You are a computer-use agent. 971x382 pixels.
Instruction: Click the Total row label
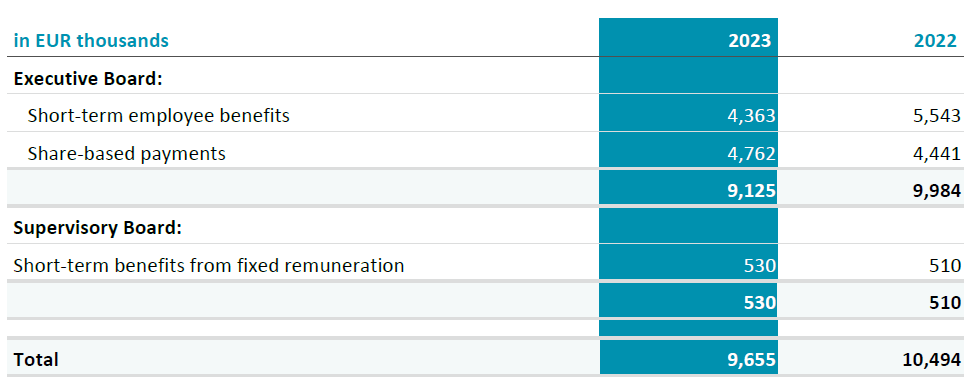click(x=36, y=360)
